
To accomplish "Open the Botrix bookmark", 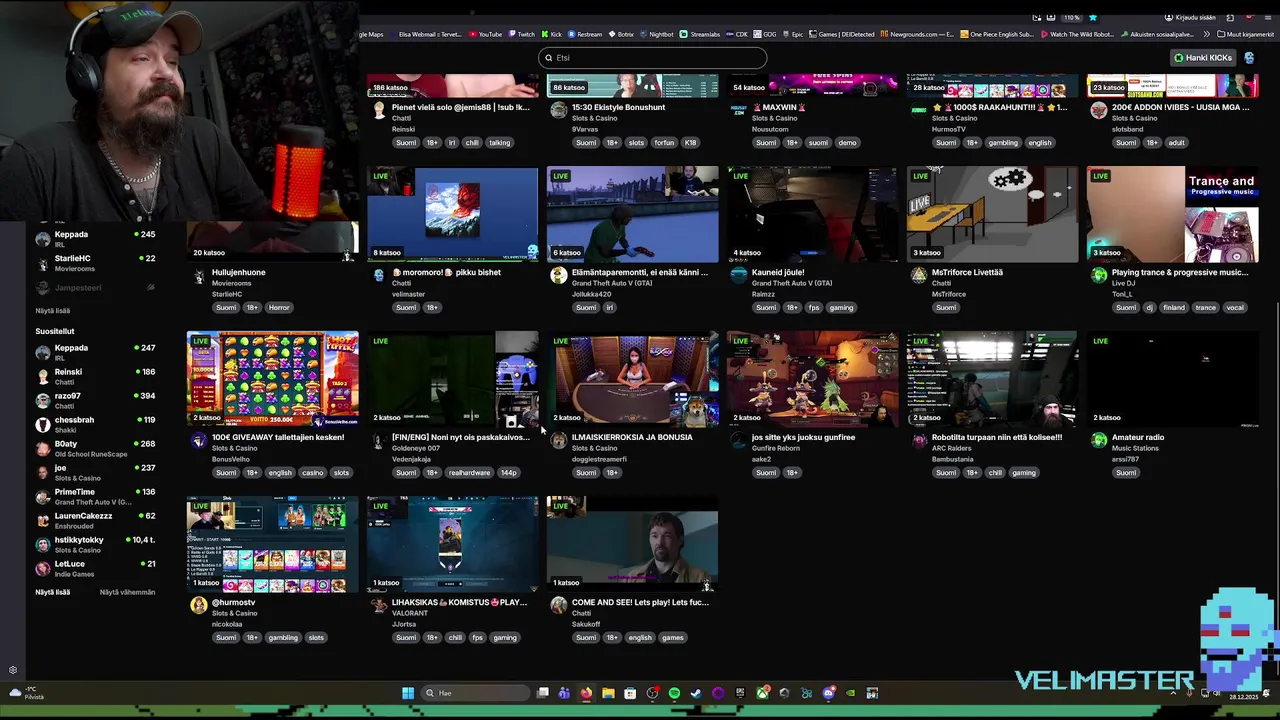I will click(621, 34).
